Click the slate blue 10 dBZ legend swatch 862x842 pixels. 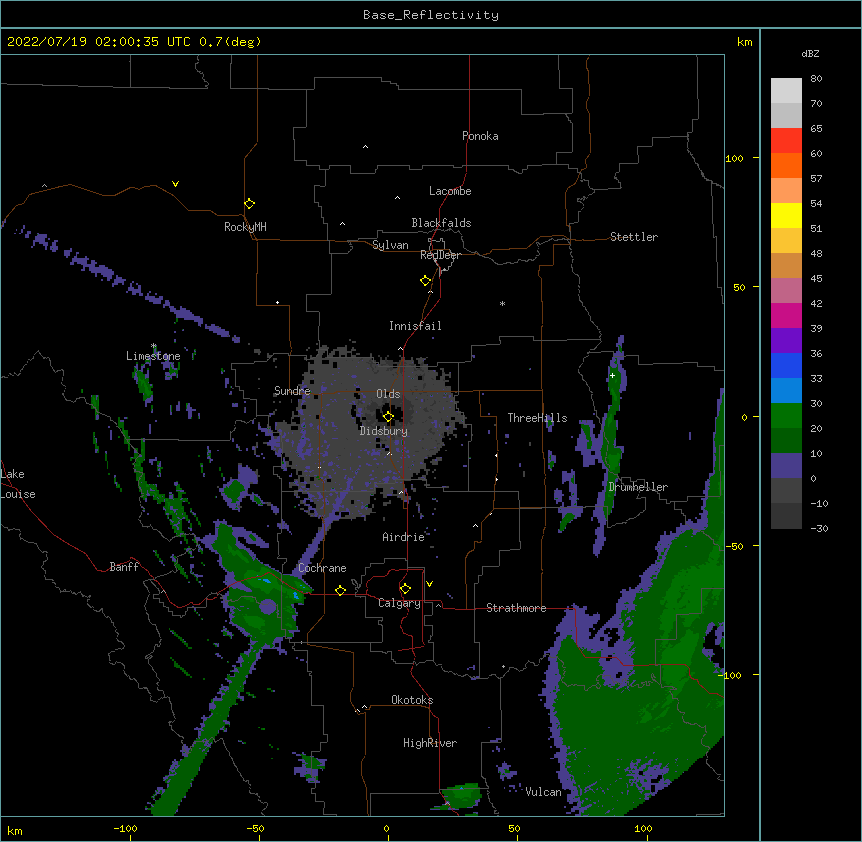(786, 466)
